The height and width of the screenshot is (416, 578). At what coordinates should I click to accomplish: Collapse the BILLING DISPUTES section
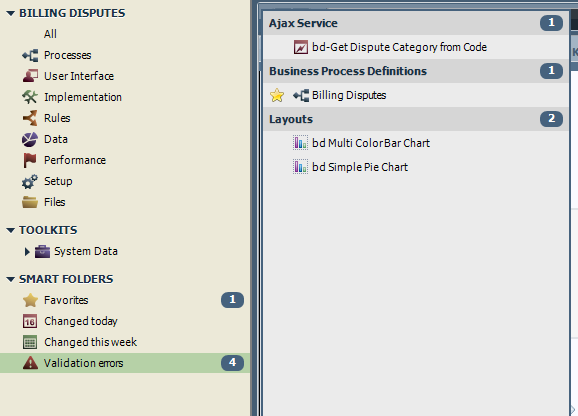(11, 14)
